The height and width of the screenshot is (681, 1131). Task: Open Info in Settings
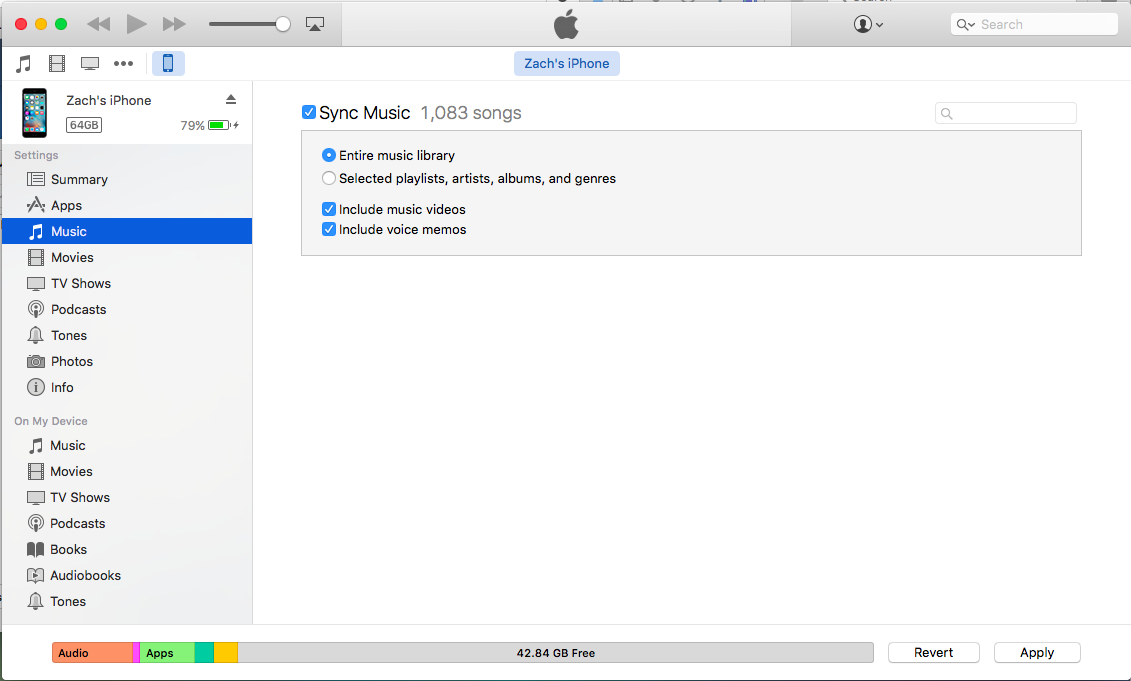pyautogui.click(x=127, y=387)
